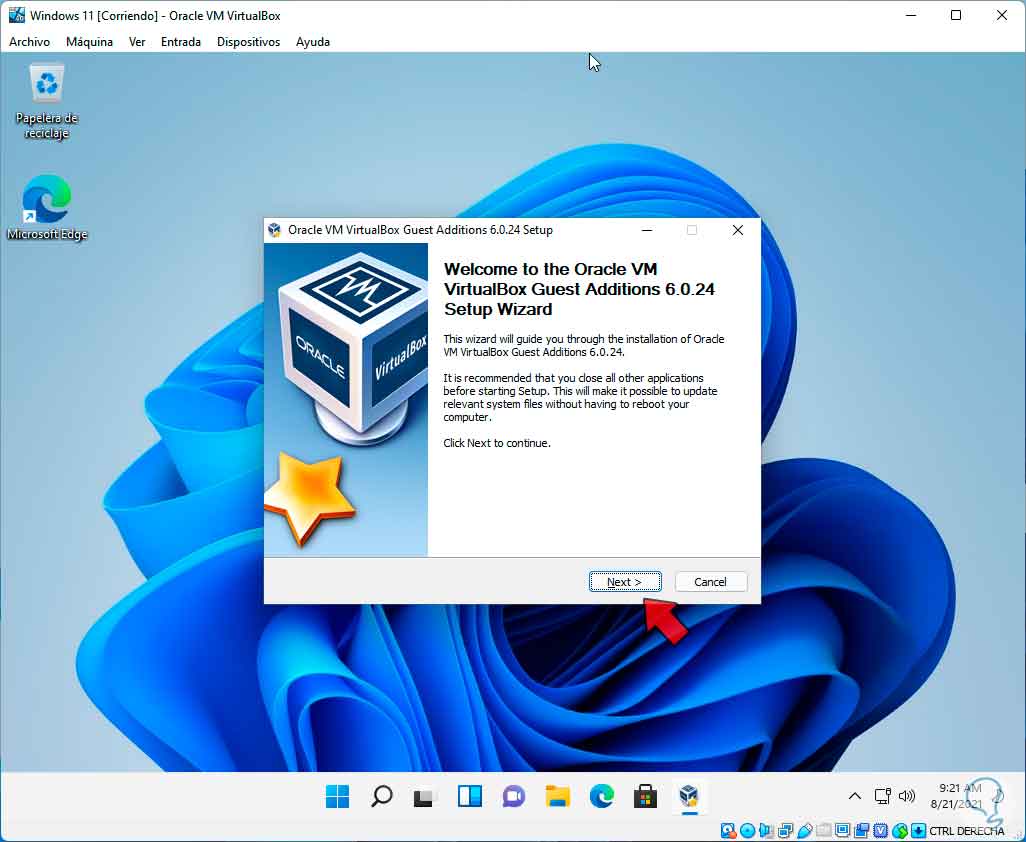Open the Windows 11 Start menu

click(338, 796)
